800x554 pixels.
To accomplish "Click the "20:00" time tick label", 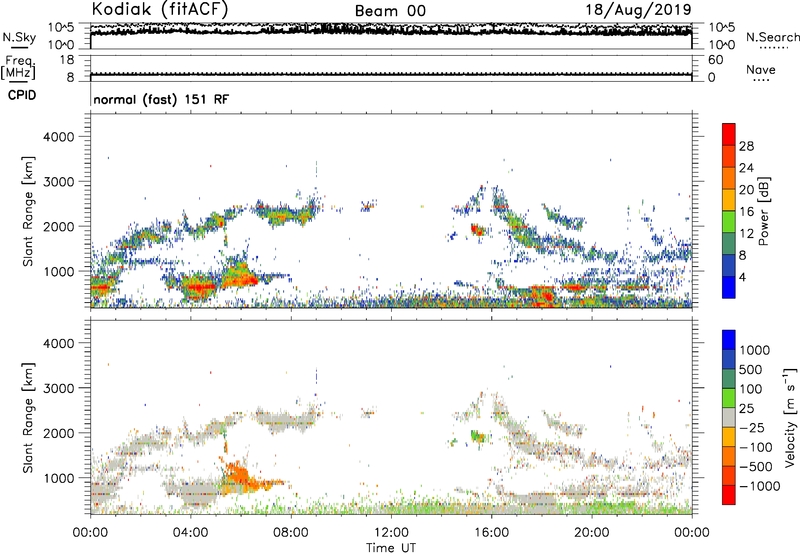I will [592, 533].
